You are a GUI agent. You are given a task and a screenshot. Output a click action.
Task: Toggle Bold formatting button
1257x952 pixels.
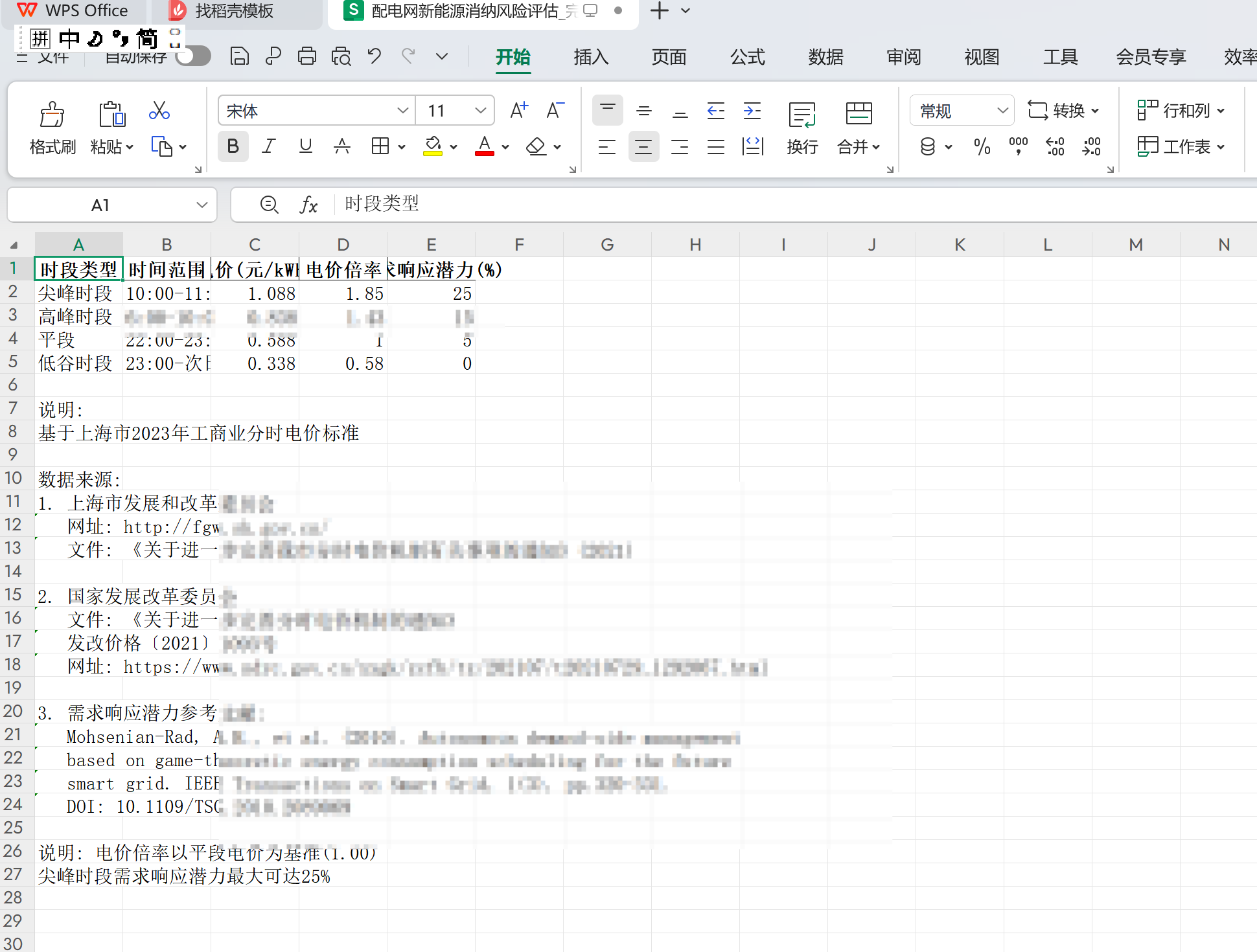(x=233, y=147)
